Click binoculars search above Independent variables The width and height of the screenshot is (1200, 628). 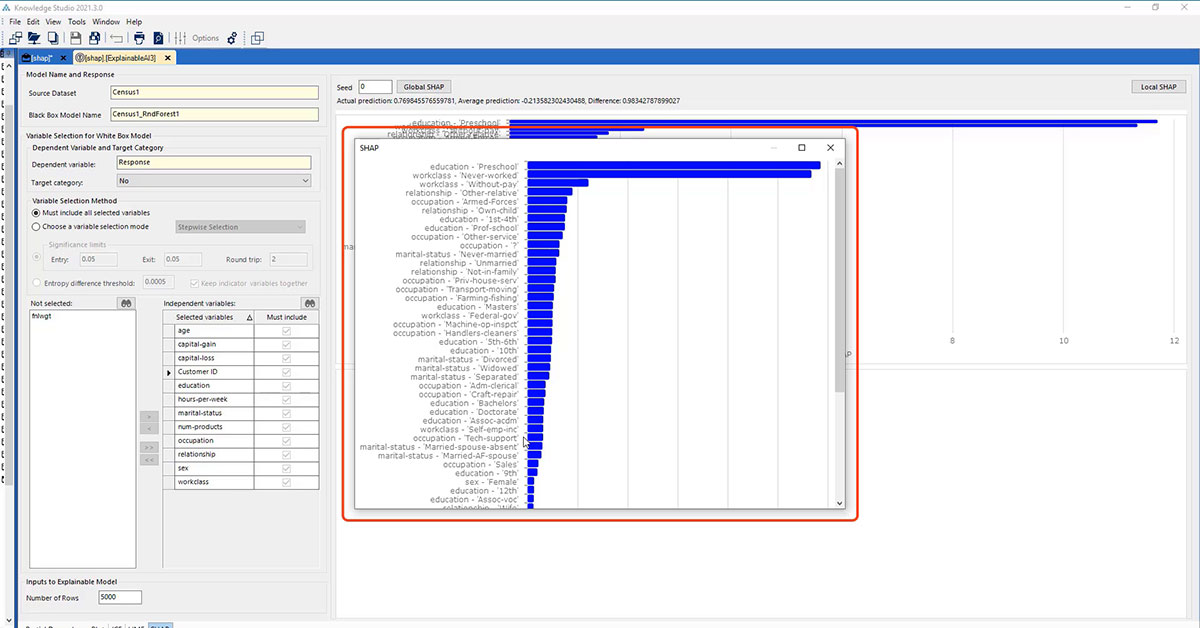tap(310, 303)
